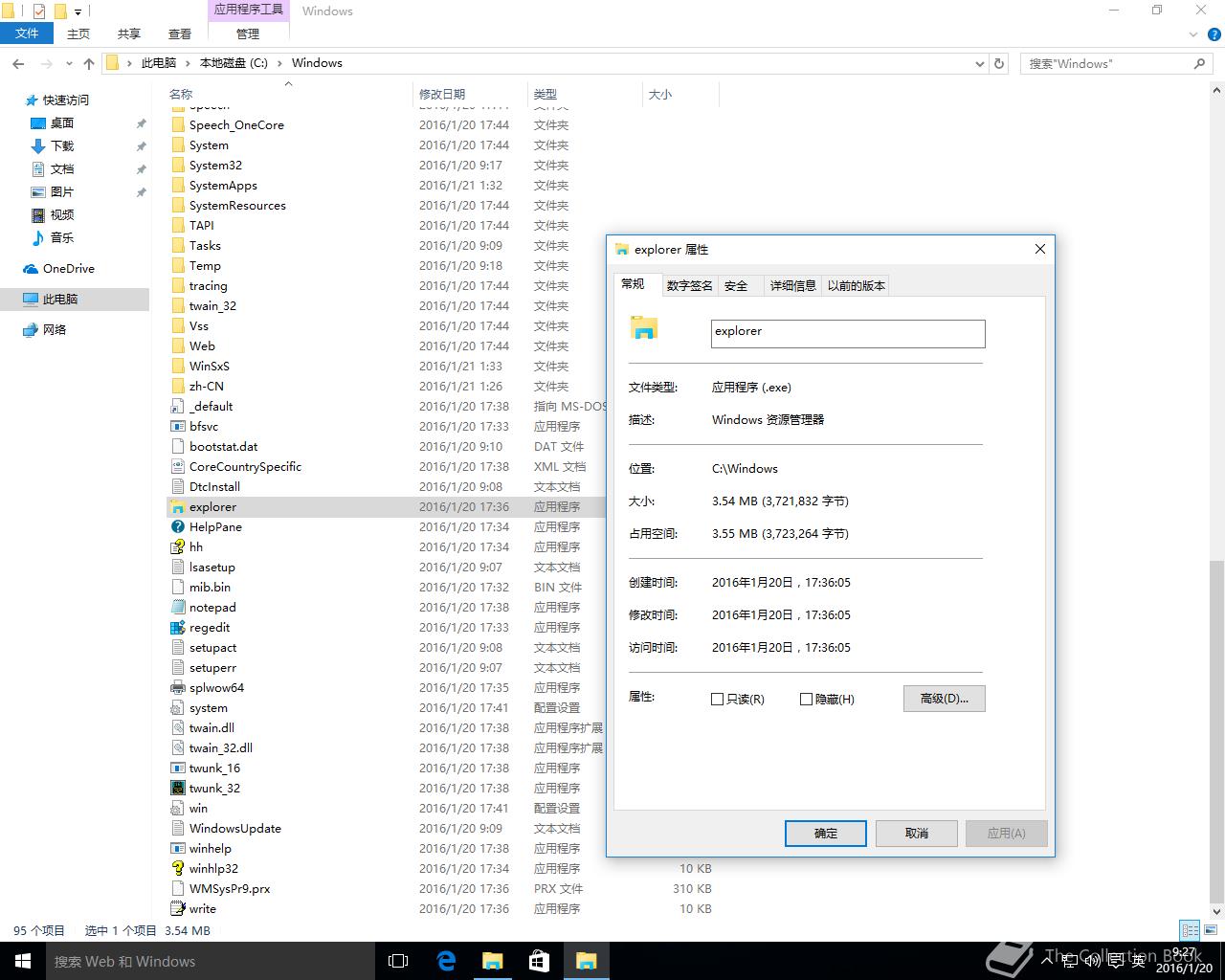Click the regedit application icon
1225x980 pixels.
[x=177, y=628]
